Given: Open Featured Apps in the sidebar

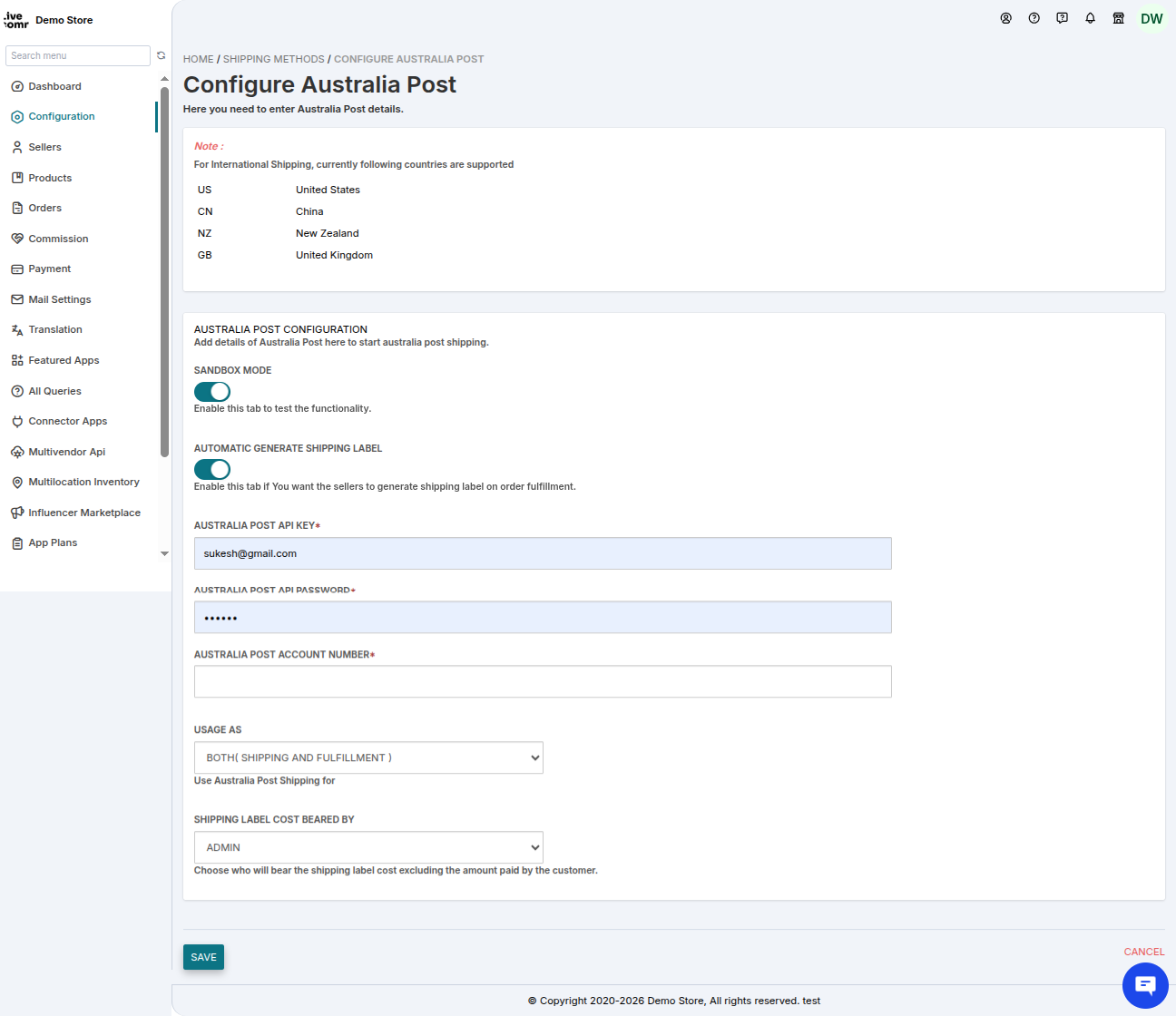Looking at the screenshot, I should coord(64,360).
